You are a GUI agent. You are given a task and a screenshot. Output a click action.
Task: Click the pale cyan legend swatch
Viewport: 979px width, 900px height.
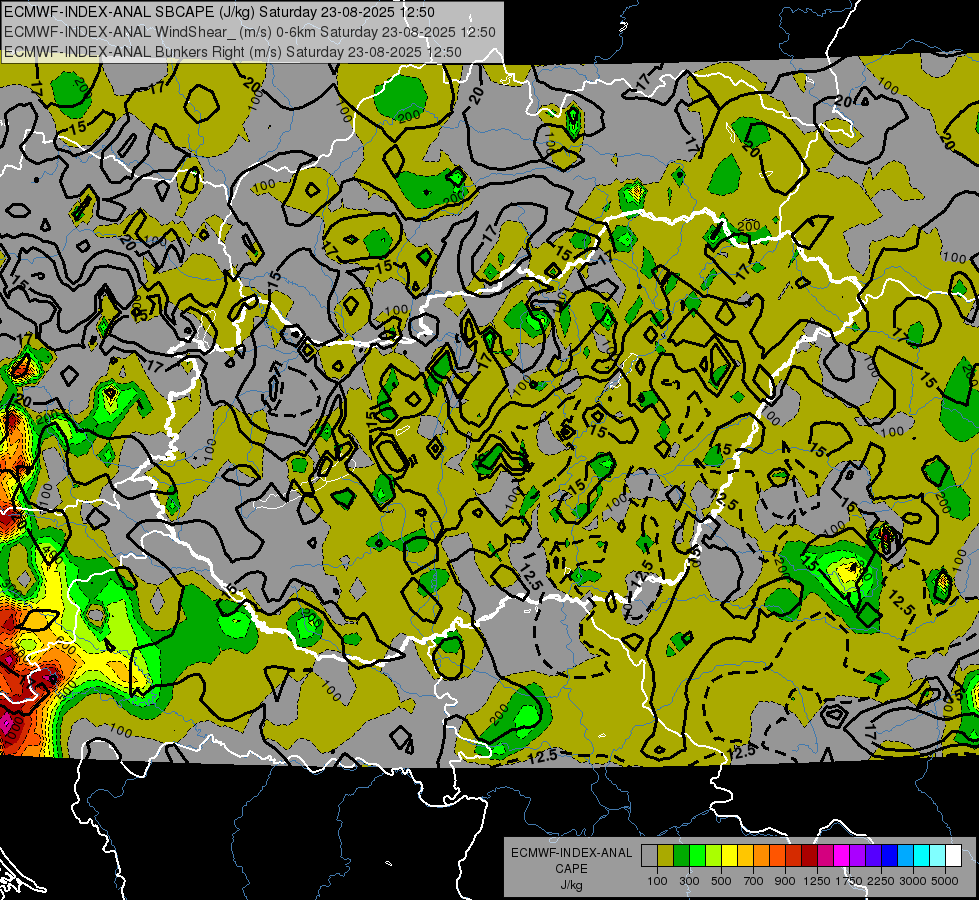point(938,856)
